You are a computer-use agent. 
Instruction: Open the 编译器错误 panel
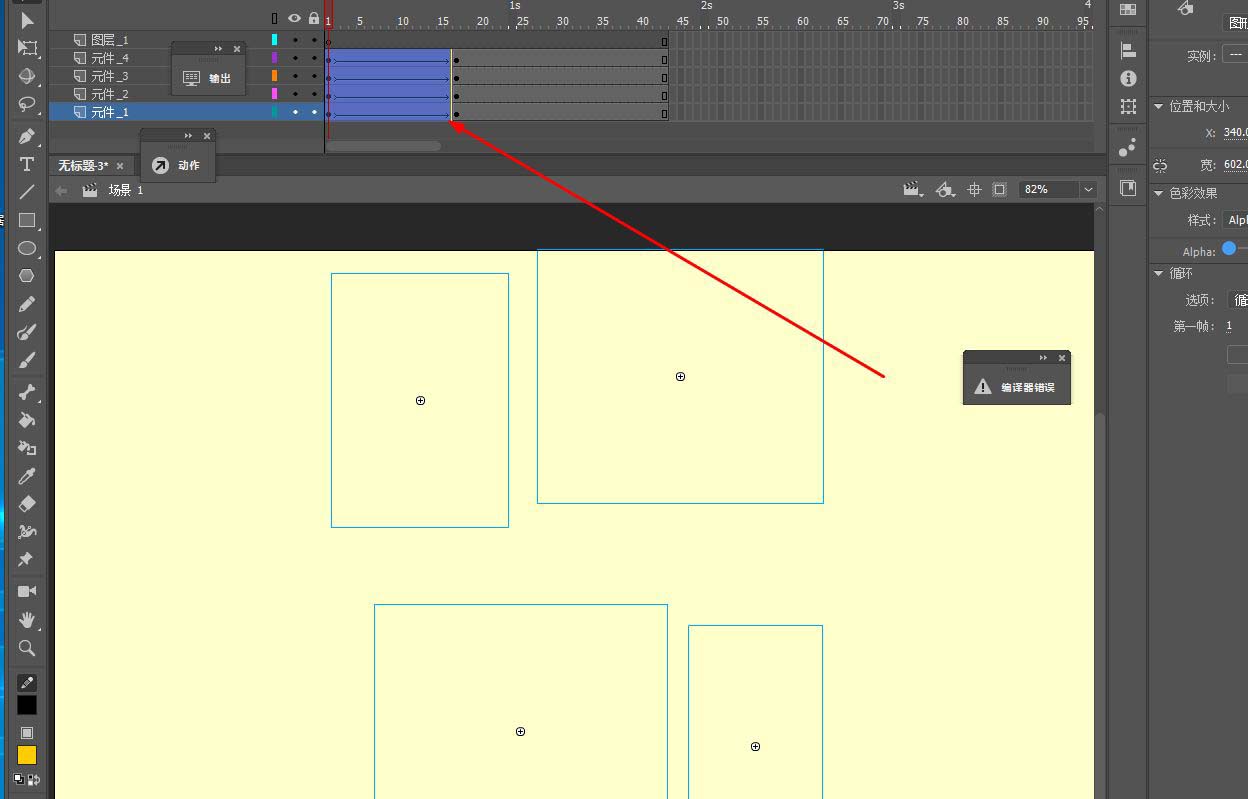1017,387
